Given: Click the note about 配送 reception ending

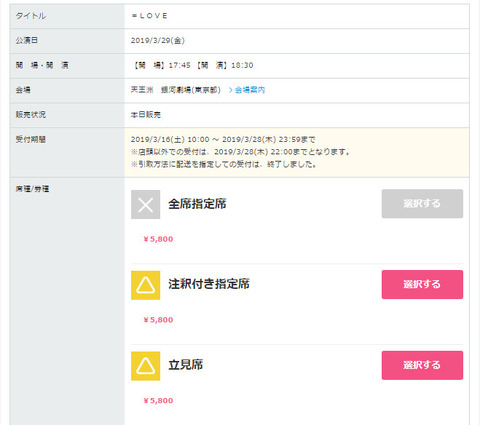Looking at the screenshot, I should click(x=224, y=164).
